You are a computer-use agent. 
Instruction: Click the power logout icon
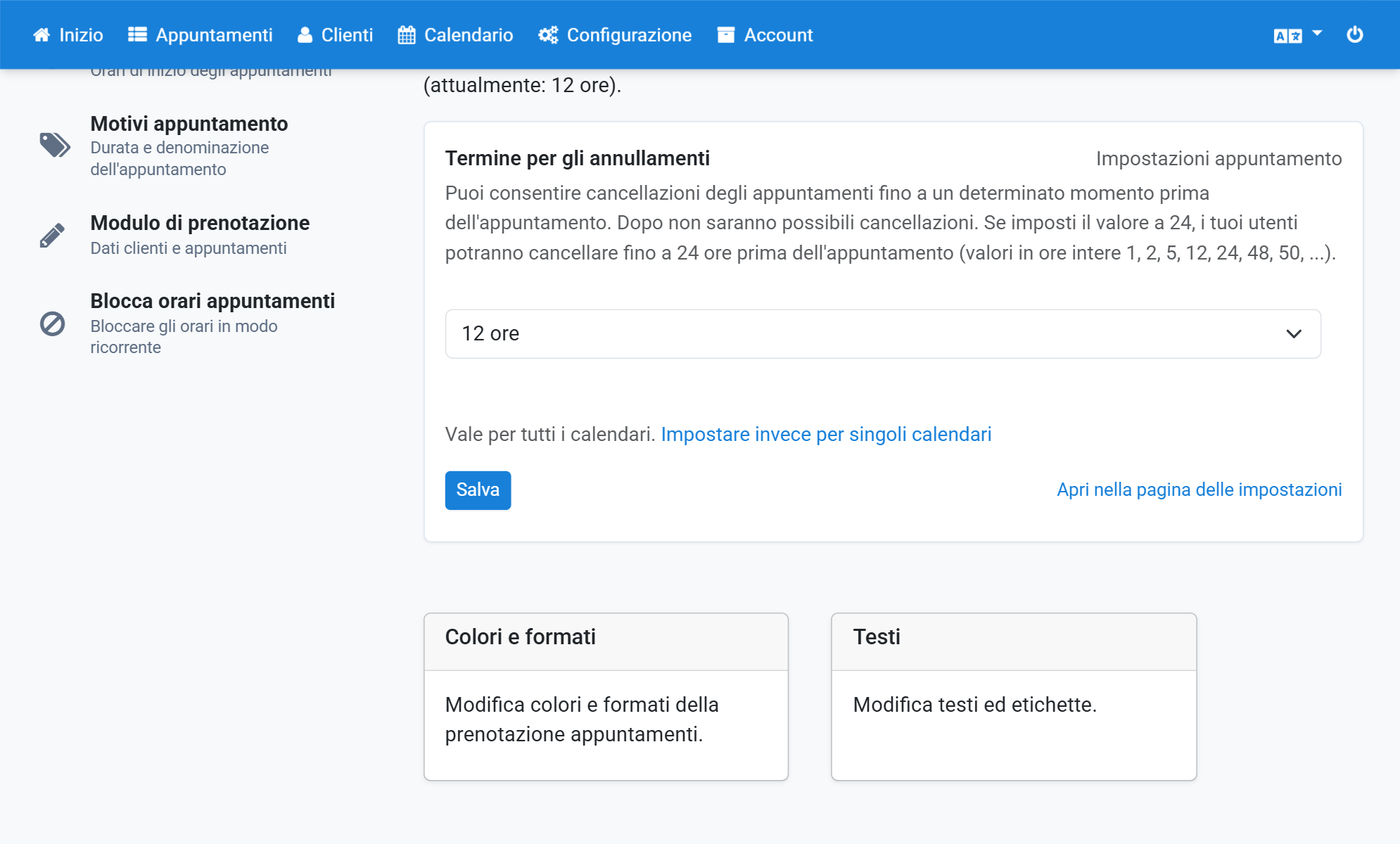pyautogui.click(x=1354, y=34)
